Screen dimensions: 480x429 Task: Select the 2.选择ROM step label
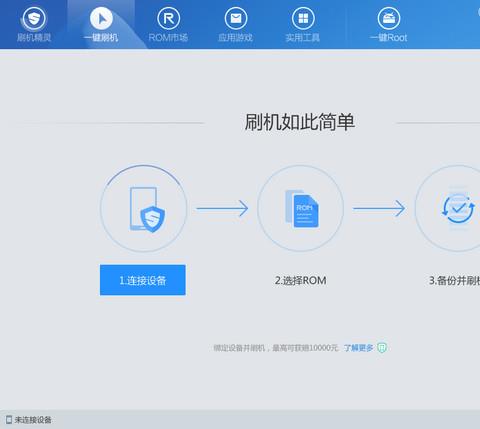(x=301, y=281)
